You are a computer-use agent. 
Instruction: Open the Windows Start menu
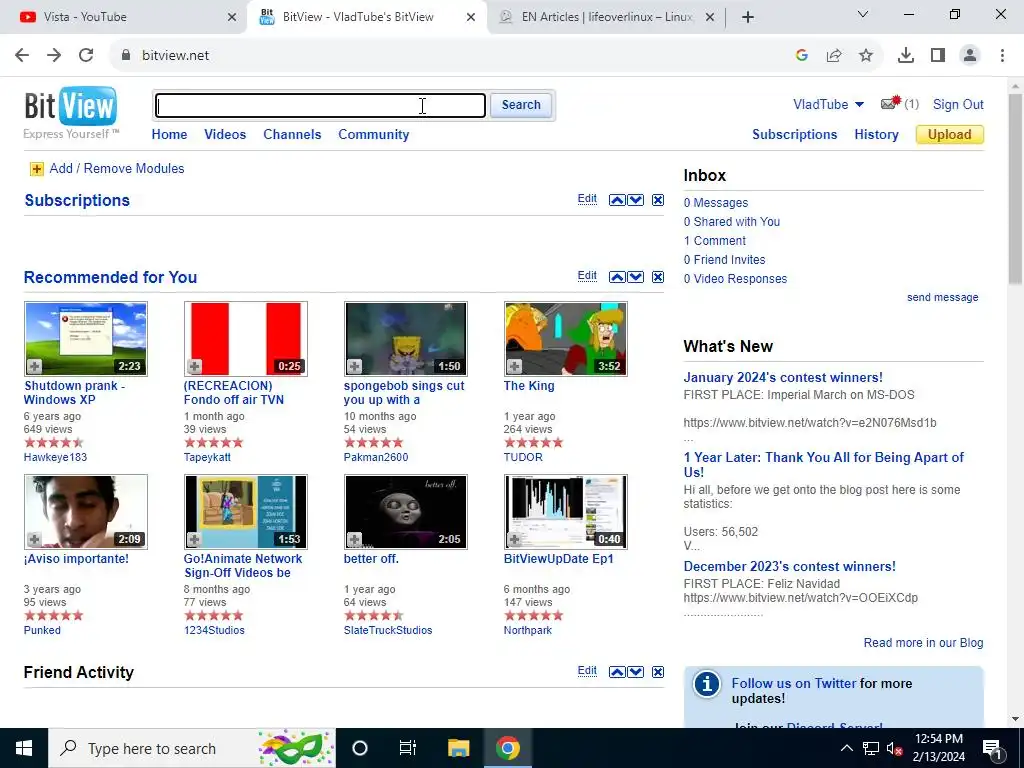24,748
